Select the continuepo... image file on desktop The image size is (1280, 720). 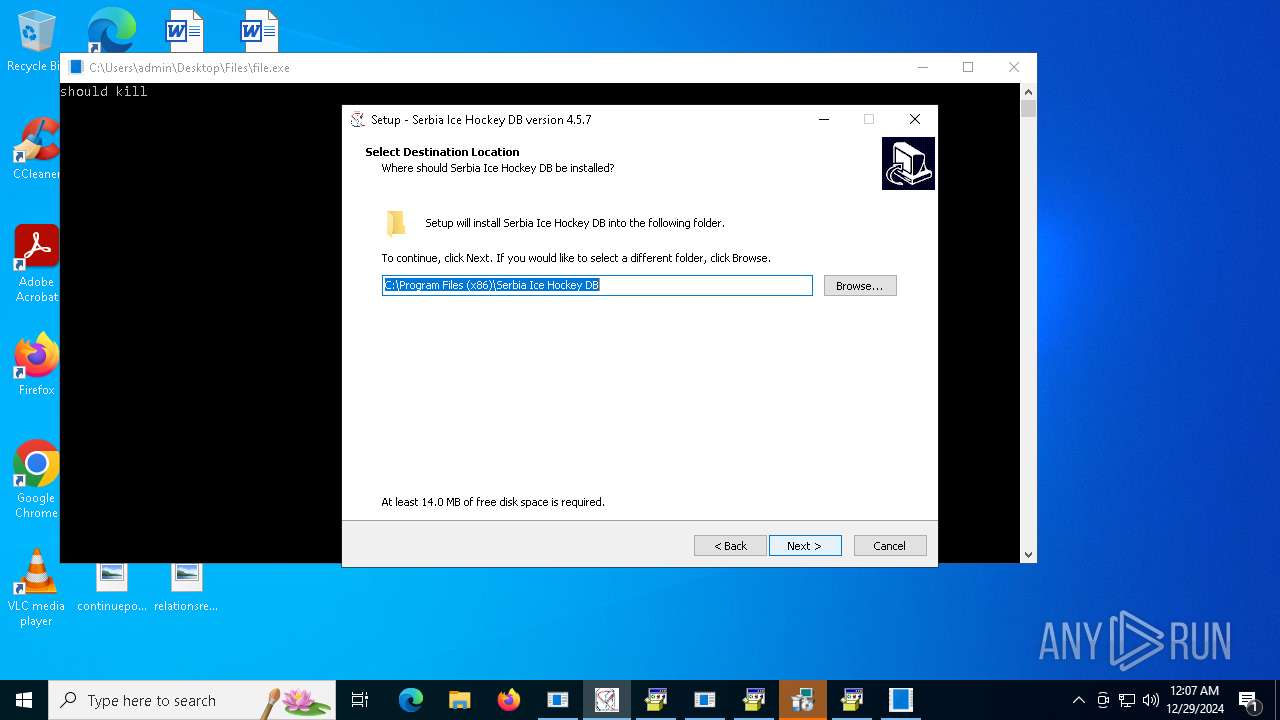[112, 588]
